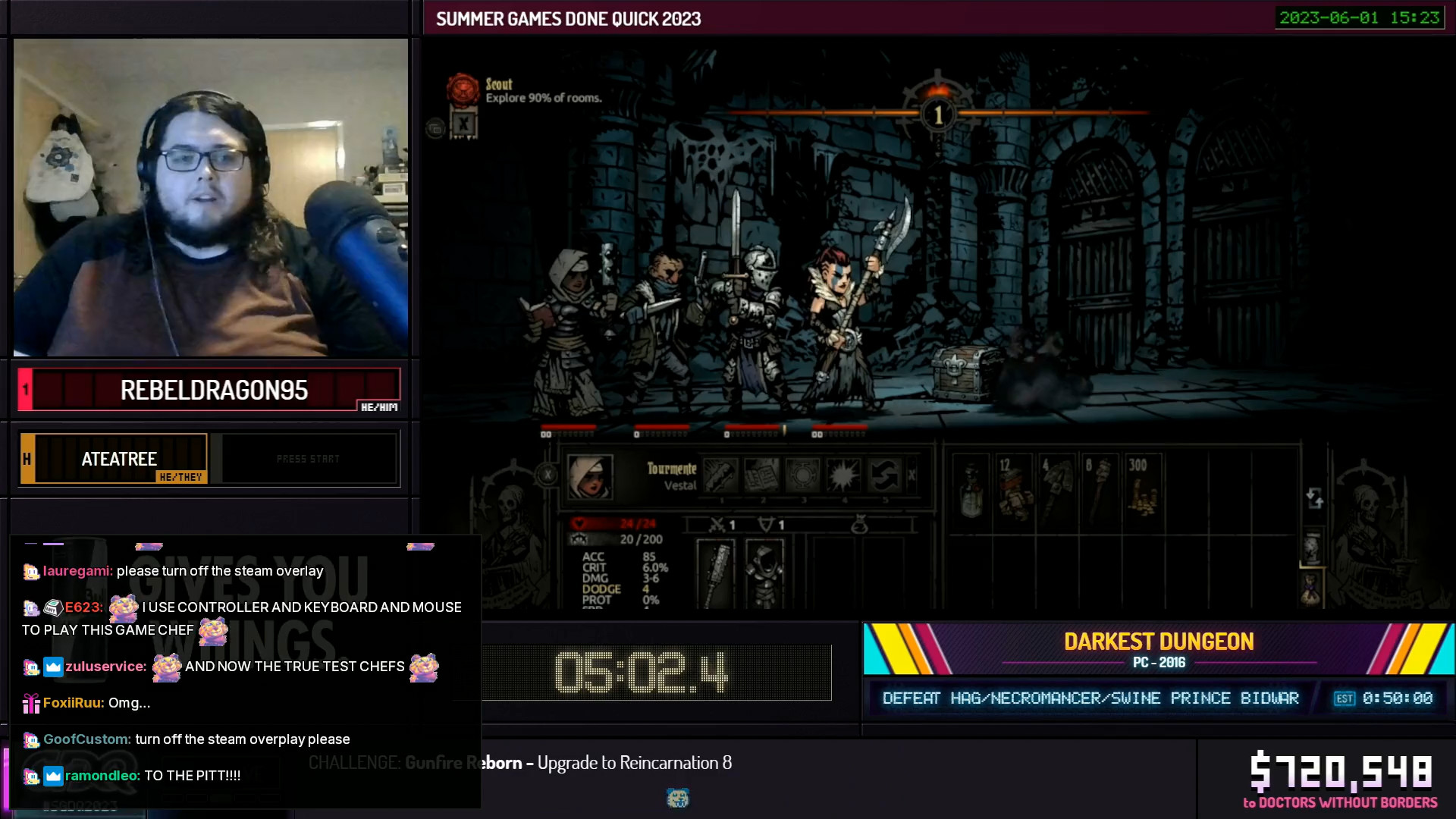Click the hero name Tourmente

click(x=672, y=469)
